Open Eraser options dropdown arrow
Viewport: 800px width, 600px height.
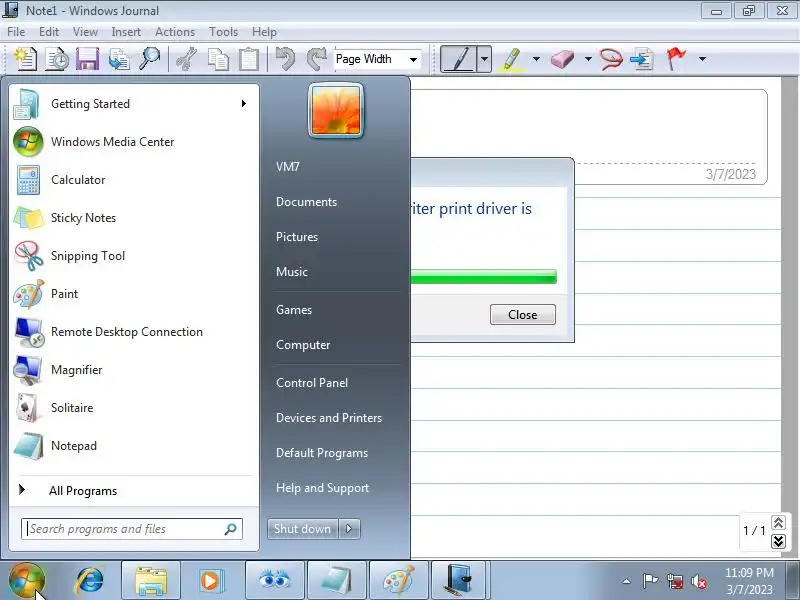588,59
